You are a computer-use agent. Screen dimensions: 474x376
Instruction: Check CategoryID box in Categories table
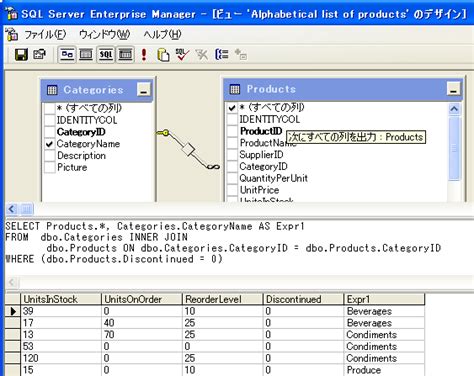pyautogui.click(x=50, y=132)
